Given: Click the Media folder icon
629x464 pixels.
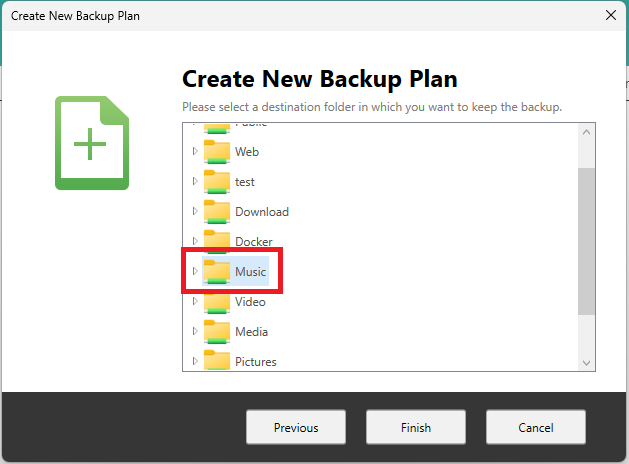Looking at the screenshot, I should (217, 332).
